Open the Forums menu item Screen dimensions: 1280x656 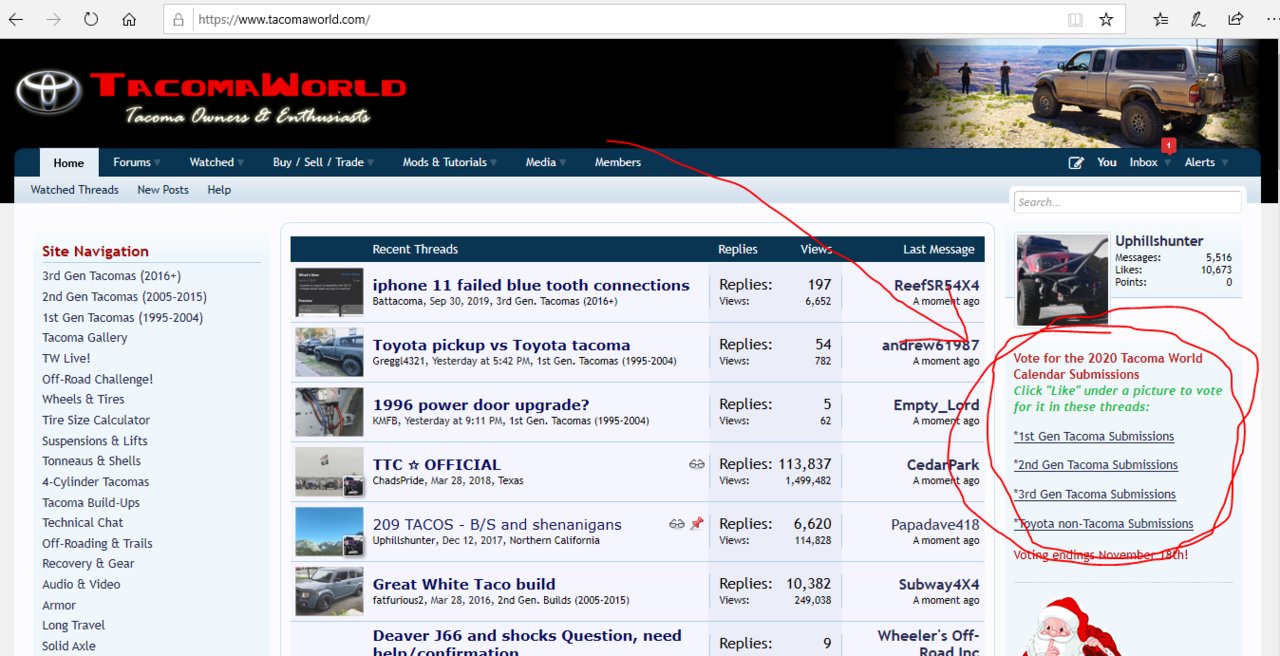132,163
